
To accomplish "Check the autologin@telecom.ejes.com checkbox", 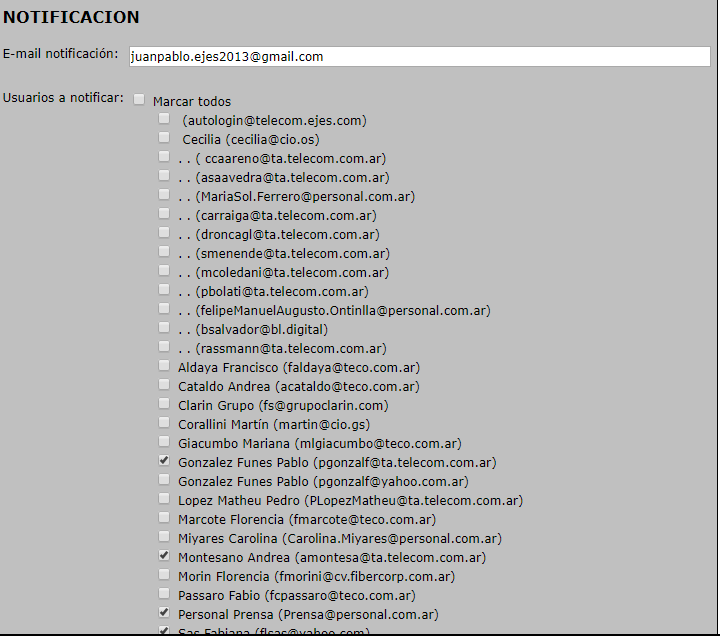I will click(164, 120).
